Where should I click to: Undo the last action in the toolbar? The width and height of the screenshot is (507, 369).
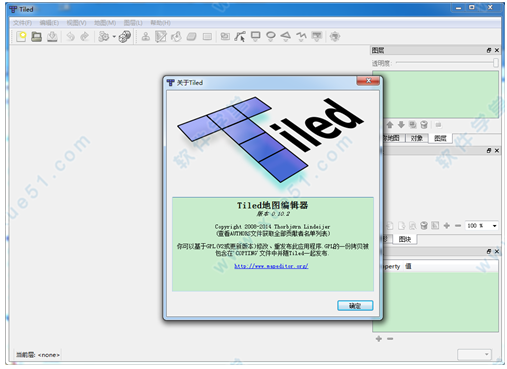70,36
